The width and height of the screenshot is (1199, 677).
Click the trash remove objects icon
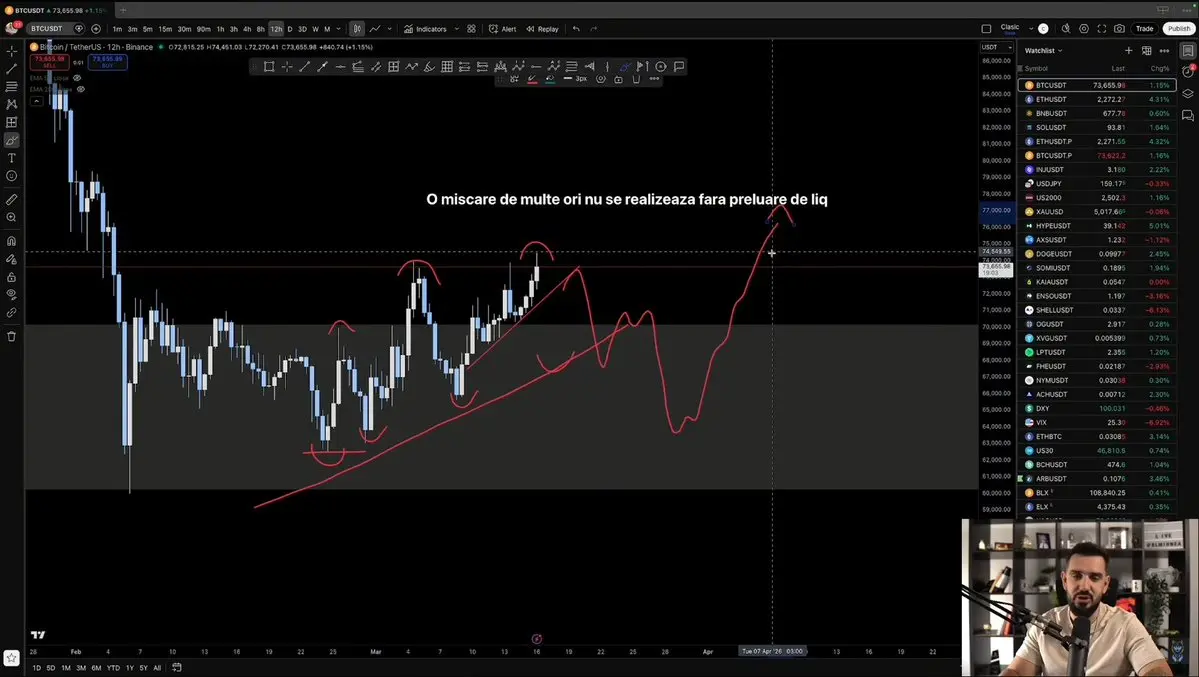tap(11, 337)
